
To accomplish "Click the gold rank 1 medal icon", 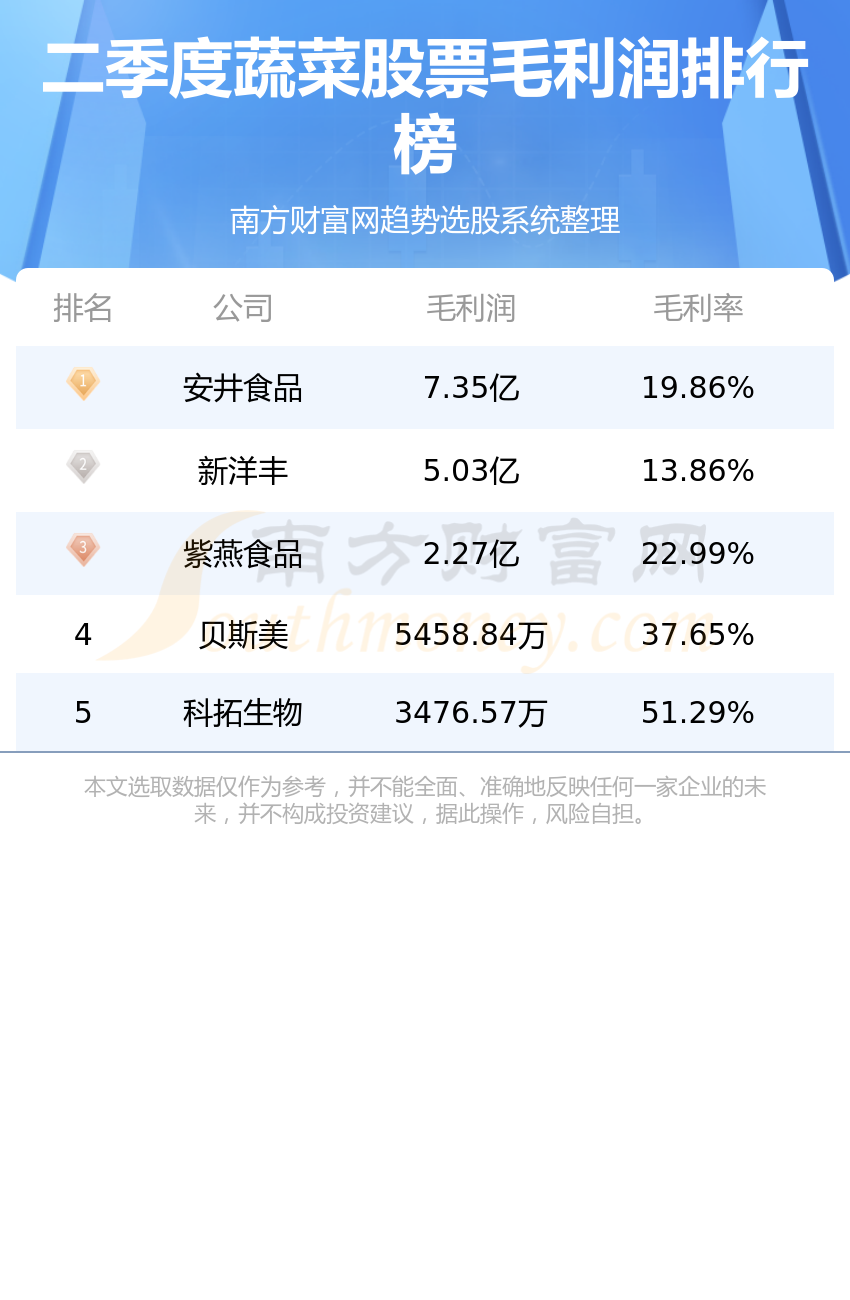I will 83,384.
